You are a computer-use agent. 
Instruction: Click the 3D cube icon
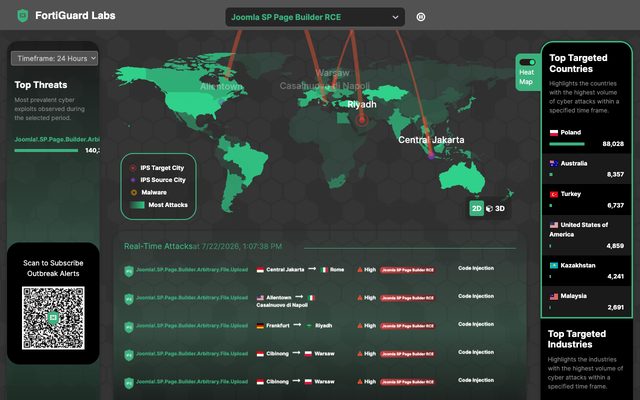(489, 209)
